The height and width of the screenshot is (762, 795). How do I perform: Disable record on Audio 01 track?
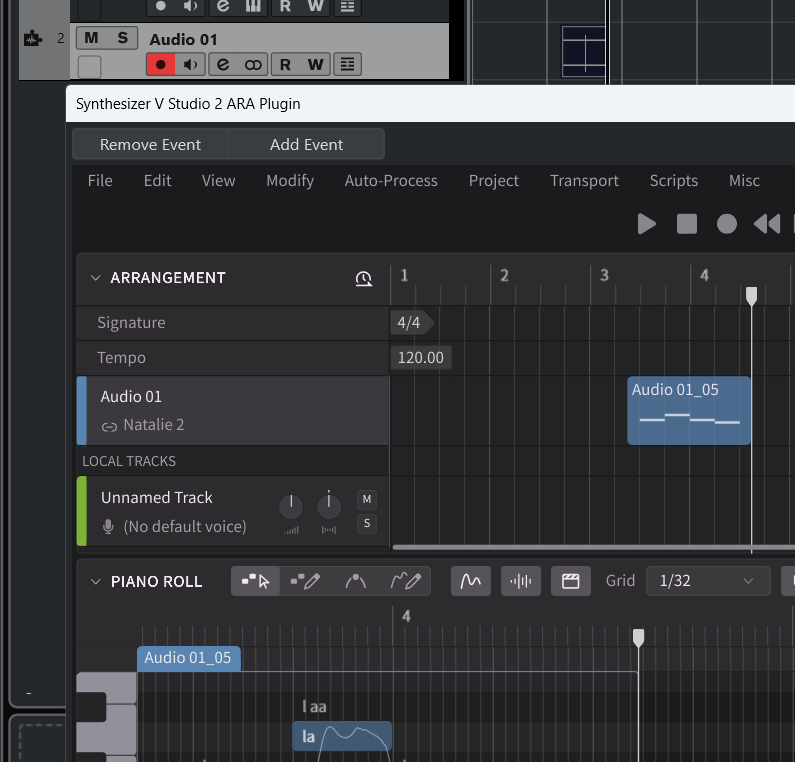point(161,65)
